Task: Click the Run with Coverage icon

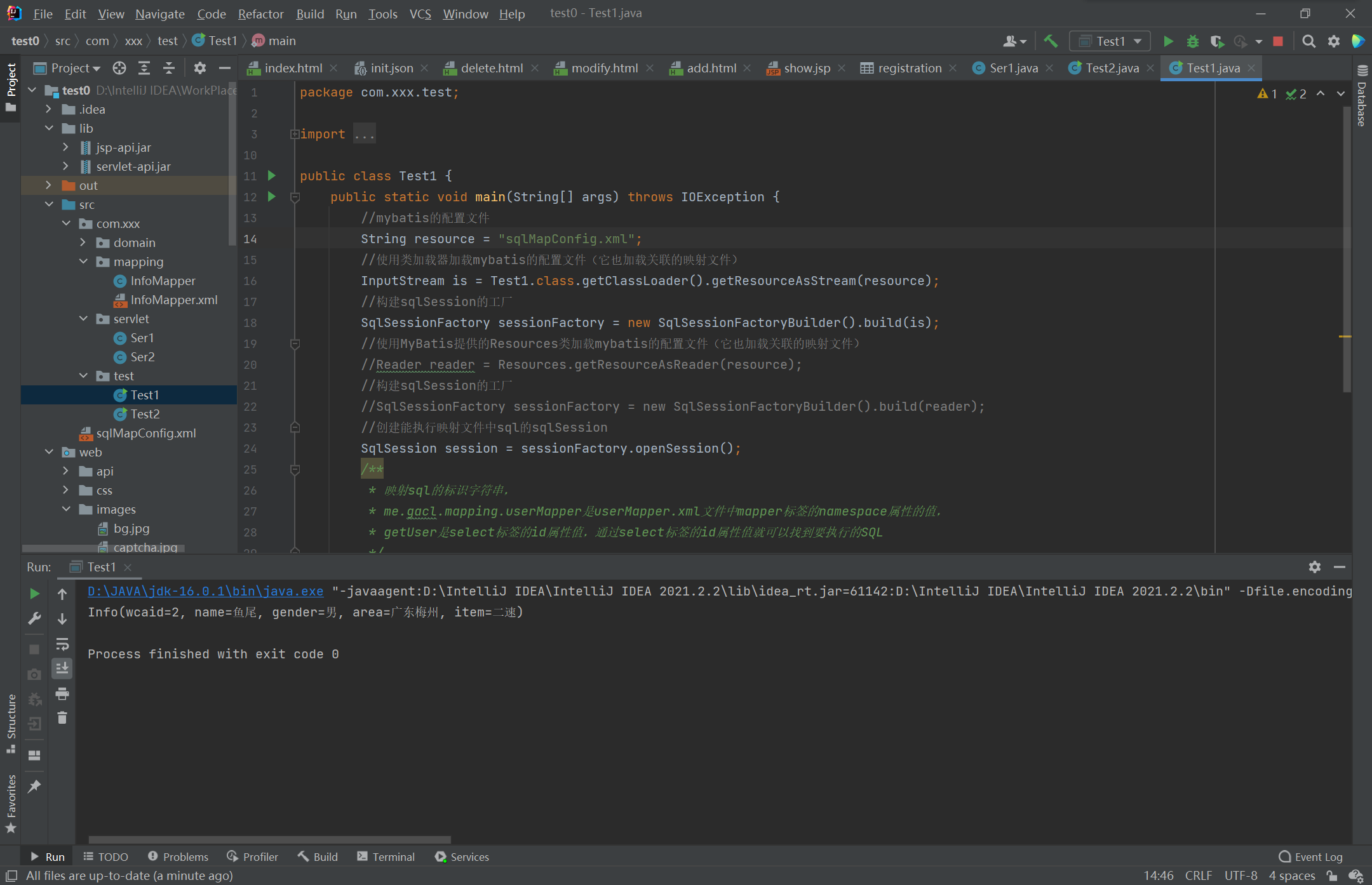Action: (x=1216, y=41)
